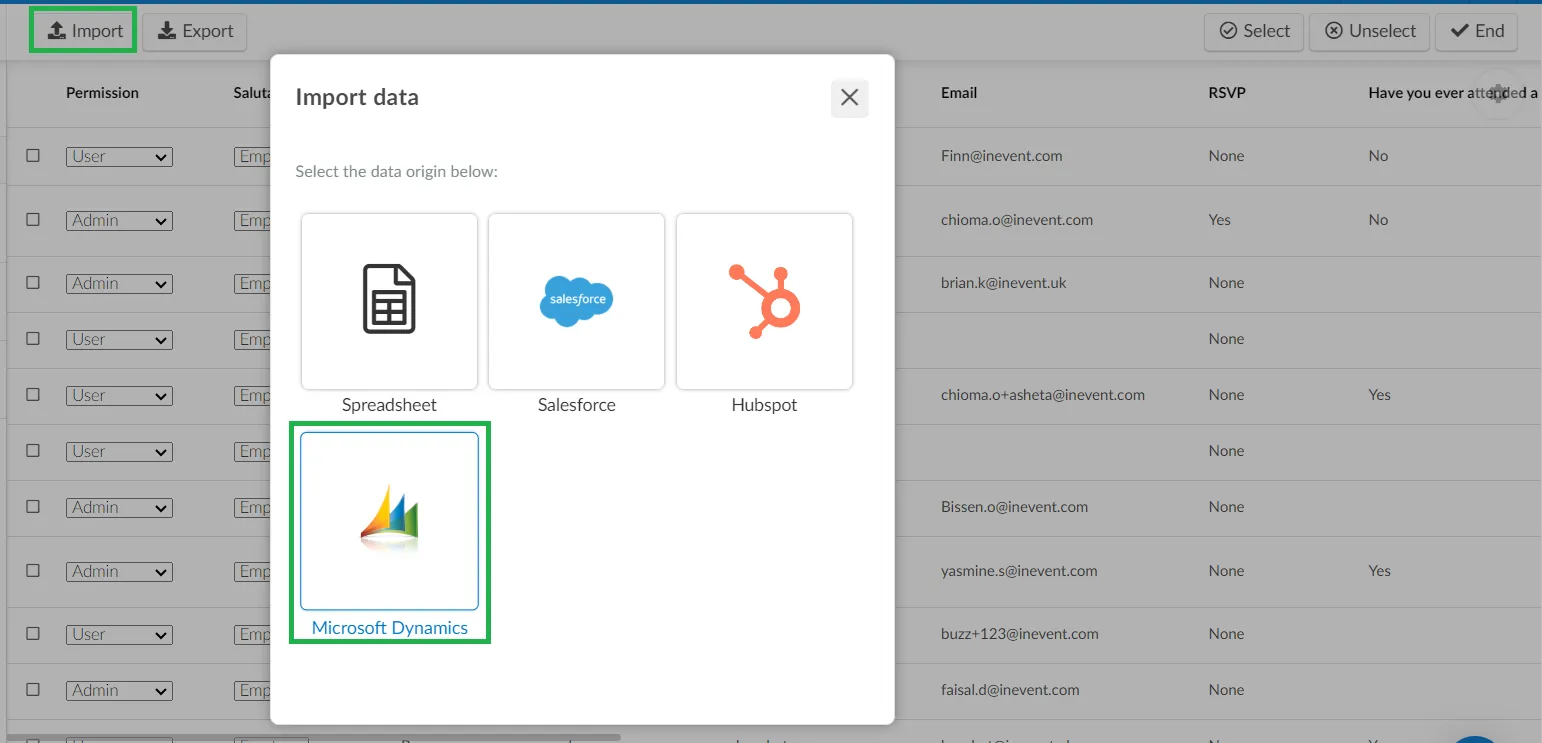Select the Hubspot data origin card

coord(764,301)
